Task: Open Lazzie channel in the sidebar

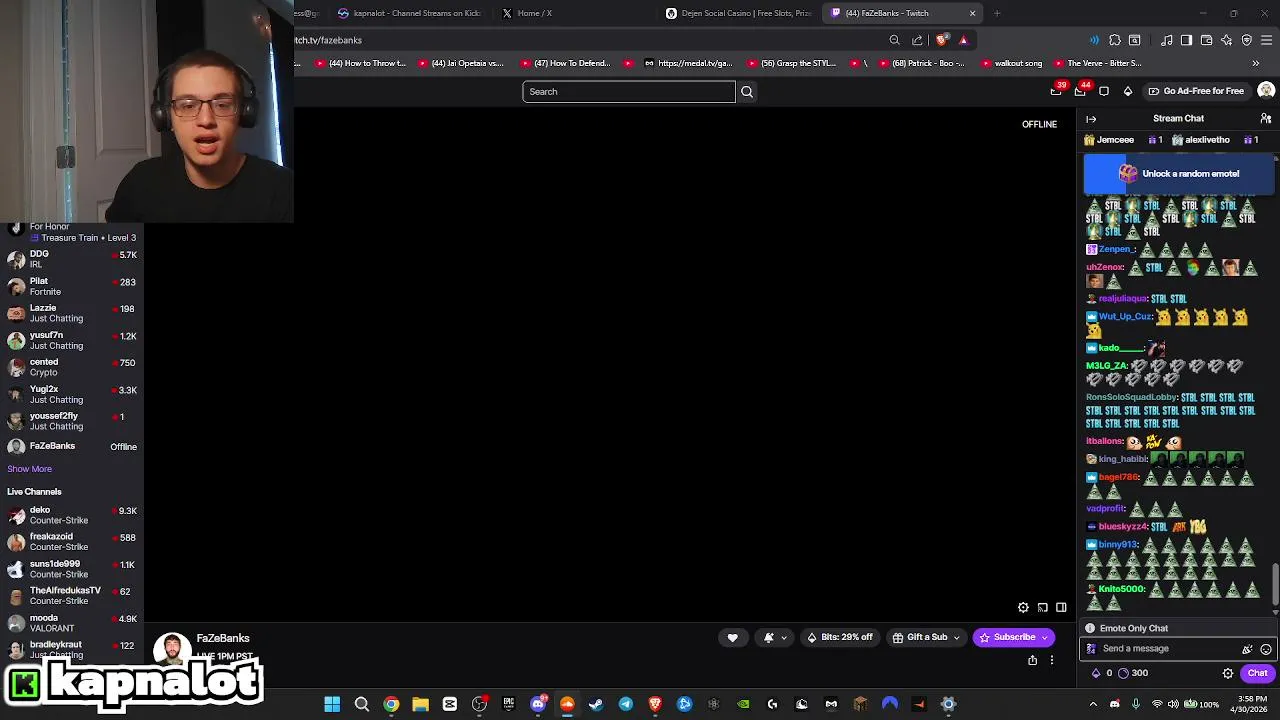Action: [x=72, y=313]
